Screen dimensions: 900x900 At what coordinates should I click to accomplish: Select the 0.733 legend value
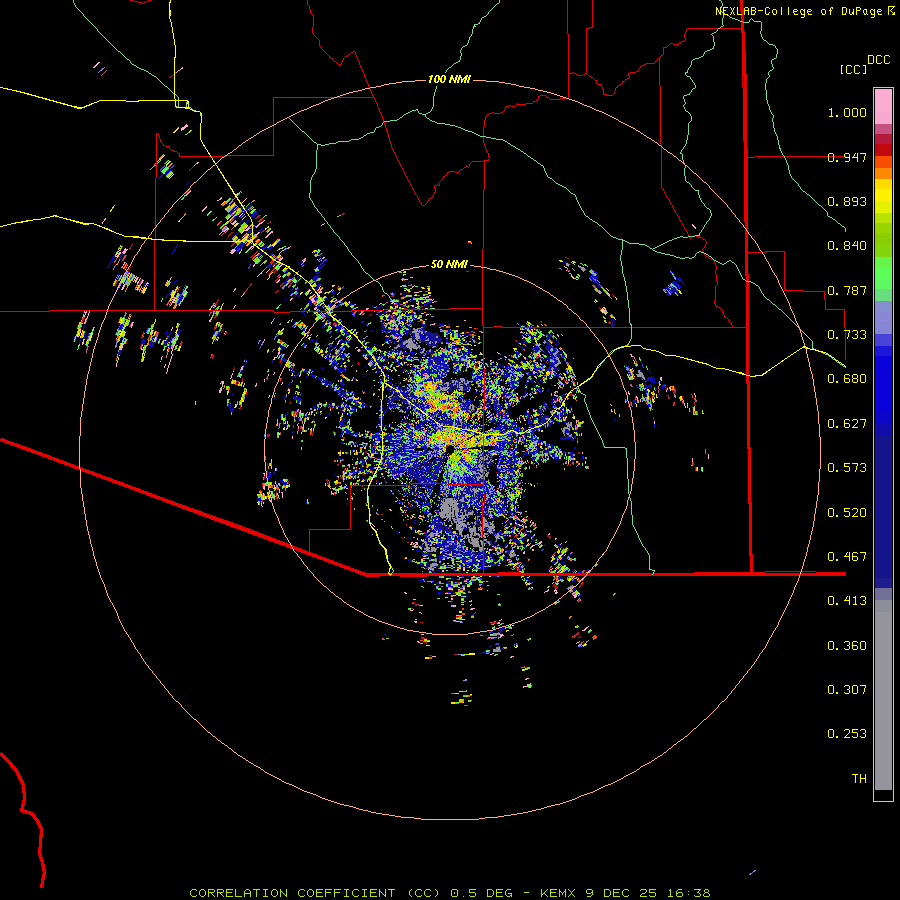point(847,335)
